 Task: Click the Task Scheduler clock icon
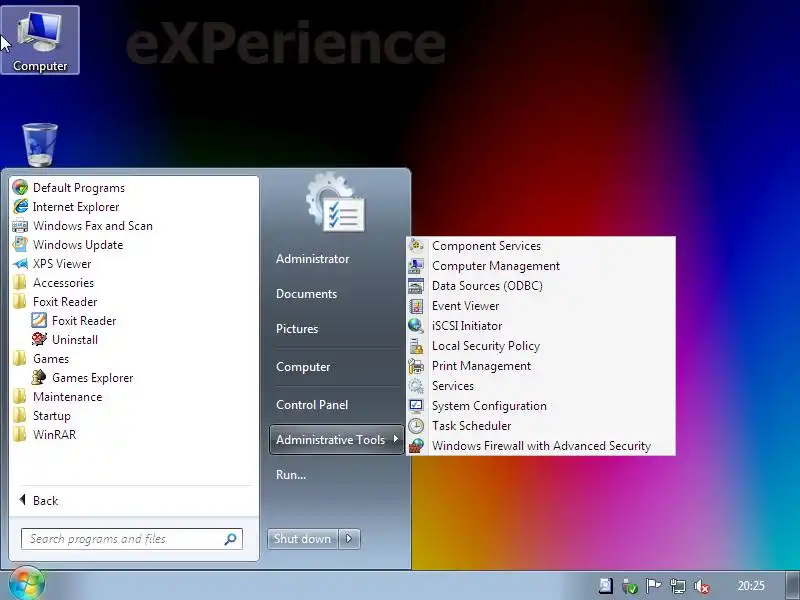(416, 426)
